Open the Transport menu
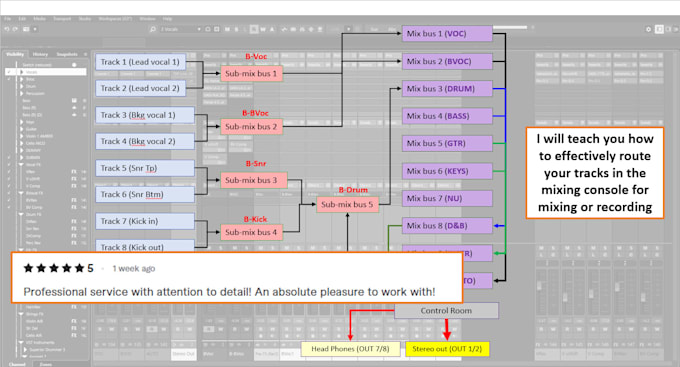The image size is (680, 367). 62,19
